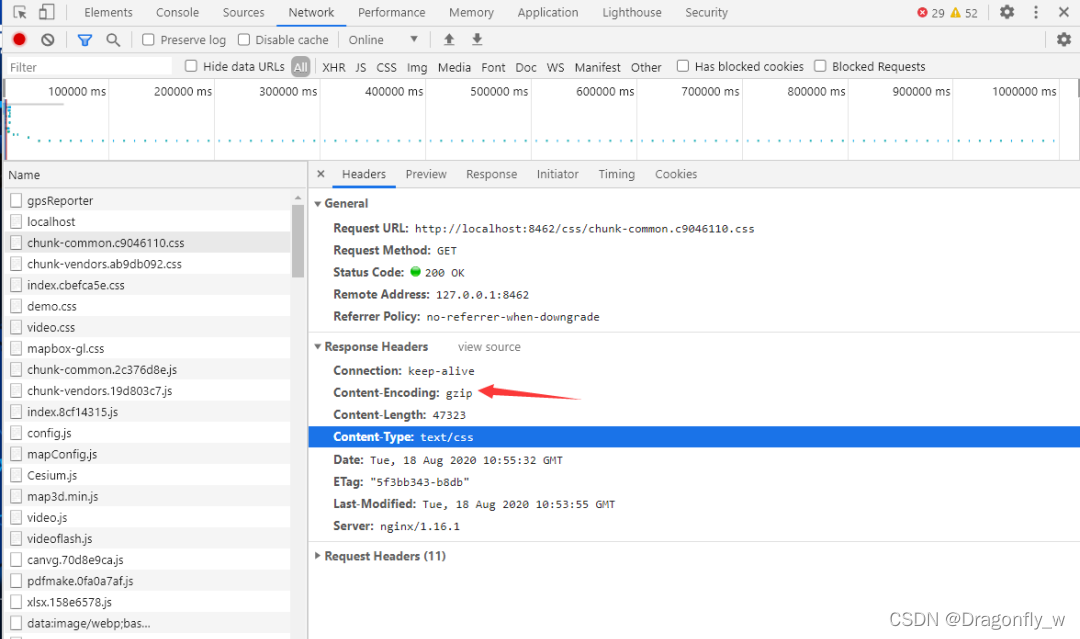The width and height of the screenshot is (1080, 639).
Task: Click the Filter text input field
Action: tap(89, 67)
